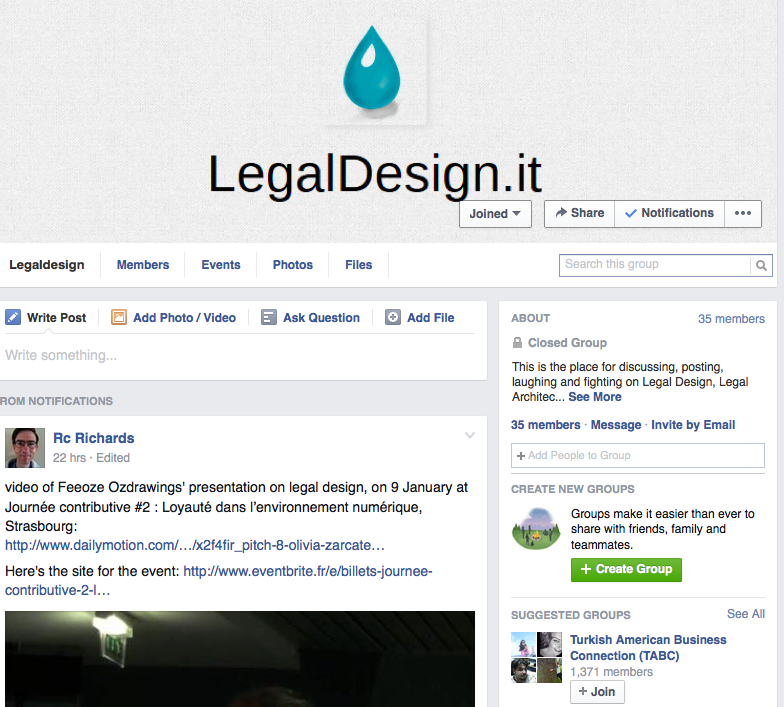Expand the post options chevron on Rc Richards' post
The height and width of the screenshot is (707, 784).
tap(470, 435)
